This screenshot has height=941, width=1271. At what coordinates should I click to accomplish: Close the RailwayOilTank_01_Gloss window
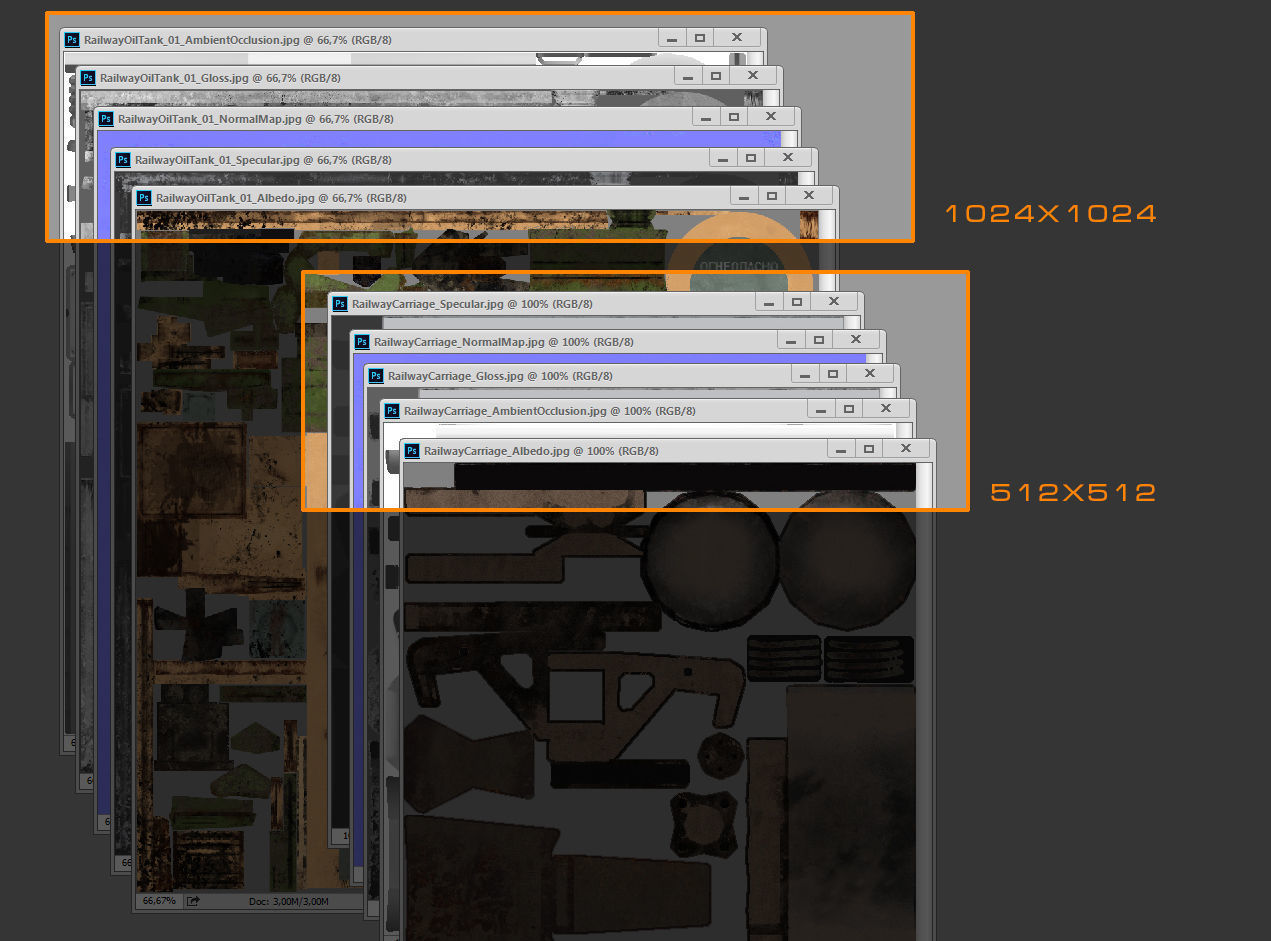753,75
